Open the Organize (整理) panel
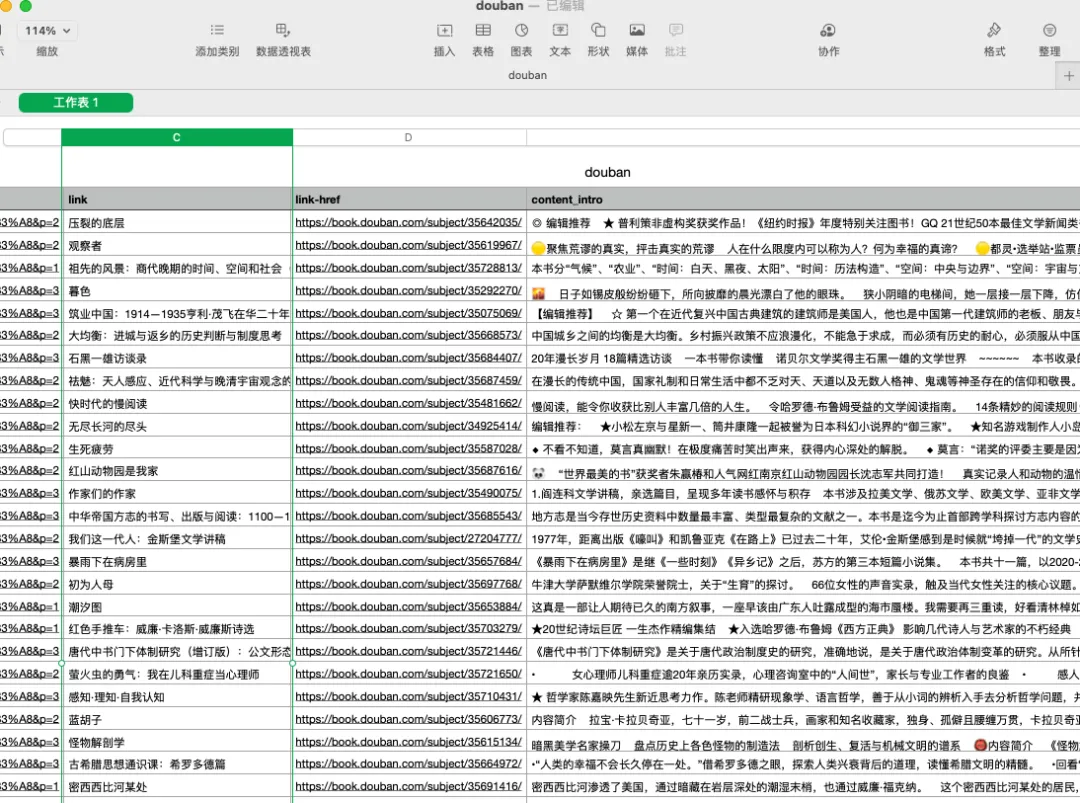The image size is (1080, 803). pyautogui.click(x=1049, y=31)
